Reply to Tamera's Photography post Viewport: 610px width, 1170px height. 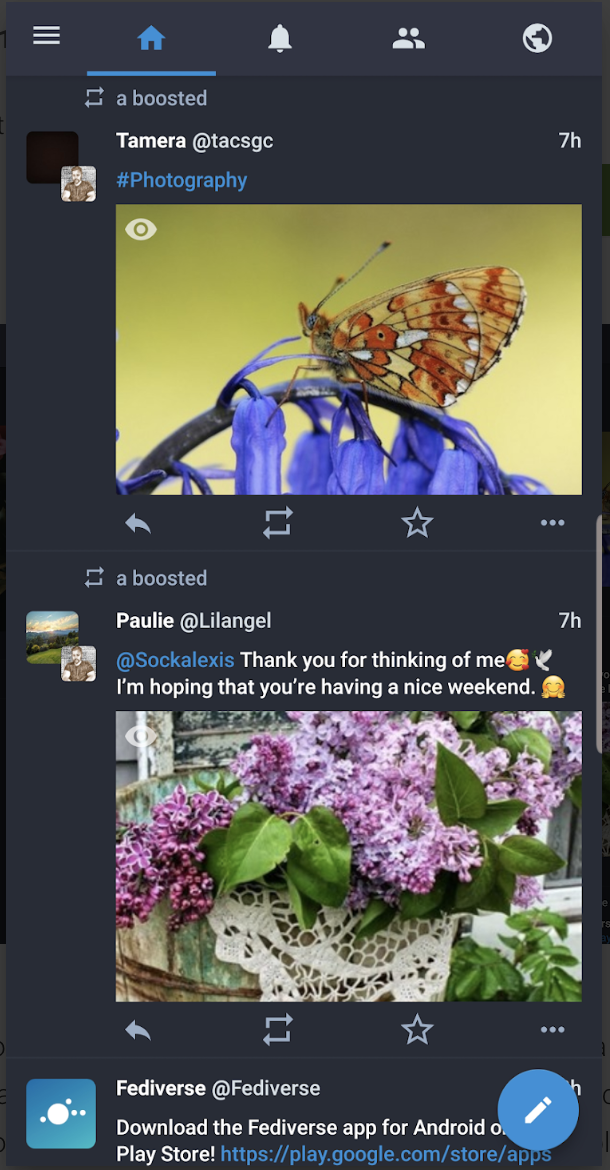point(138,523)
